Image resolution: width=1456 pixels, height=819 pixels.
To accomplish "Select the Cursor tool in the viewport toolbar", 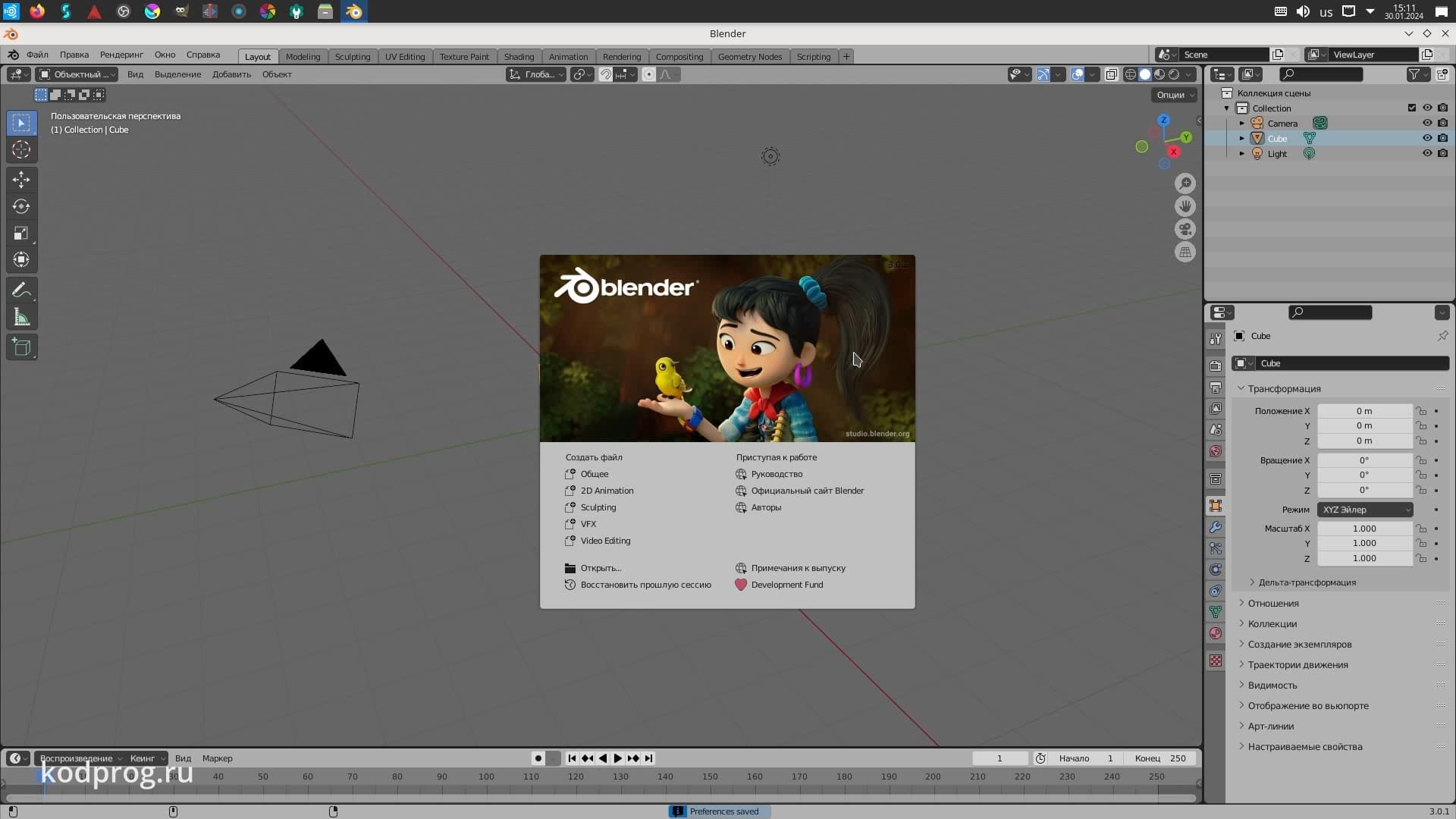I will pos(21,149).
